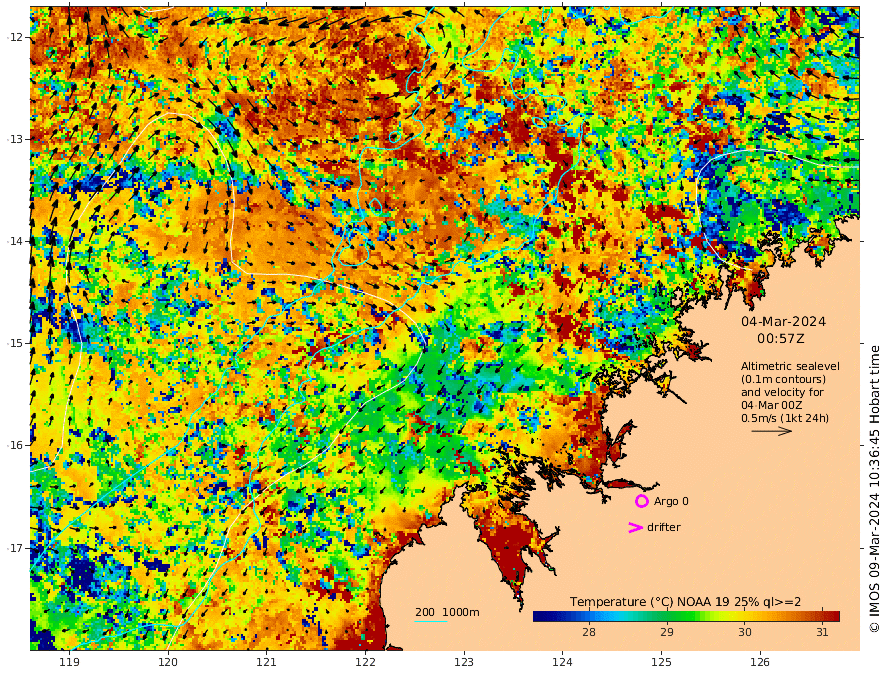Click the "0.5m/s (1kt 24h)" scale text
The height and width of the screenshot is (680, 880).
pos(785,418)
